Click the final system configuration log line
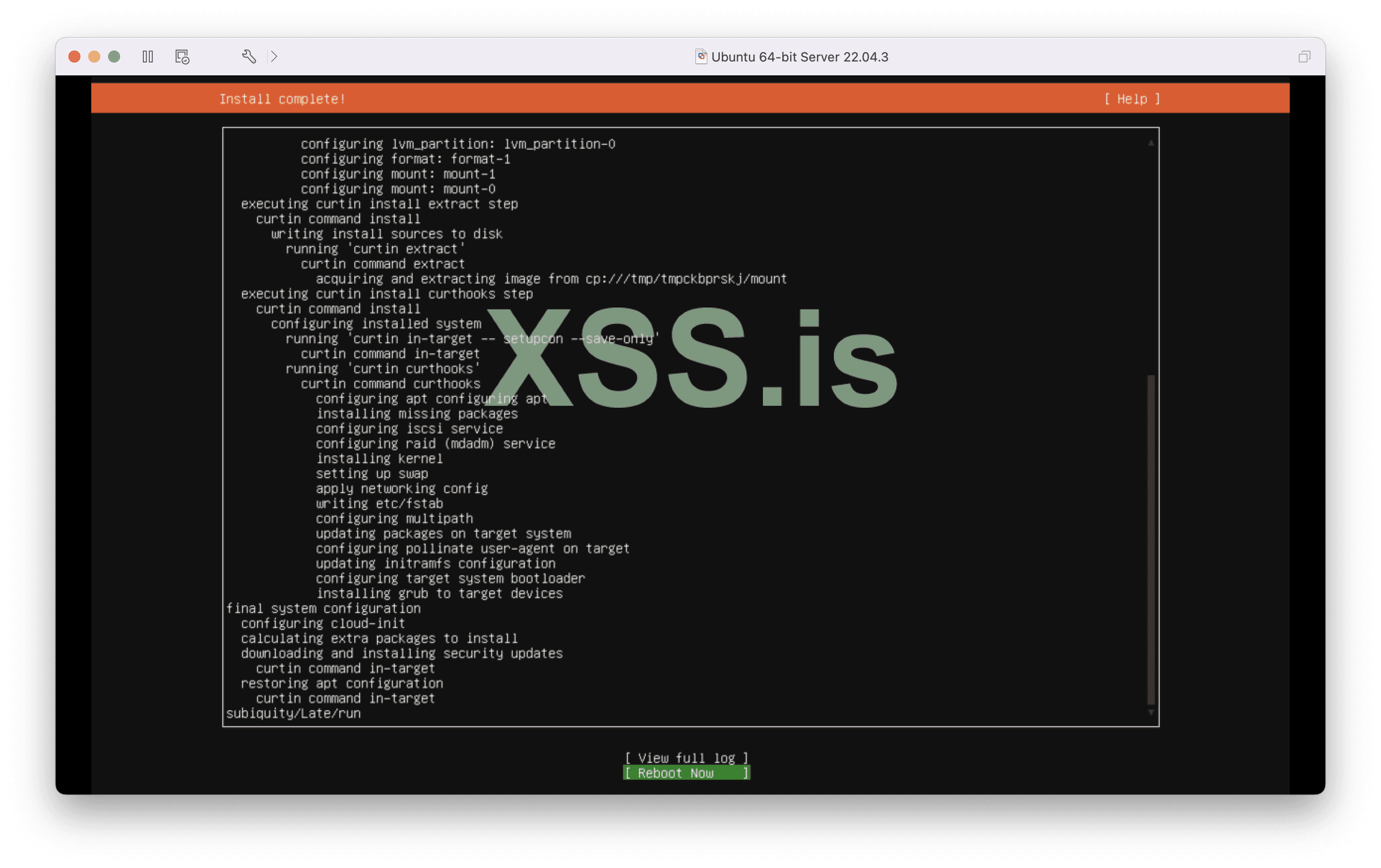The width and height of the screenshot is (1381, 868). (323, 608)
